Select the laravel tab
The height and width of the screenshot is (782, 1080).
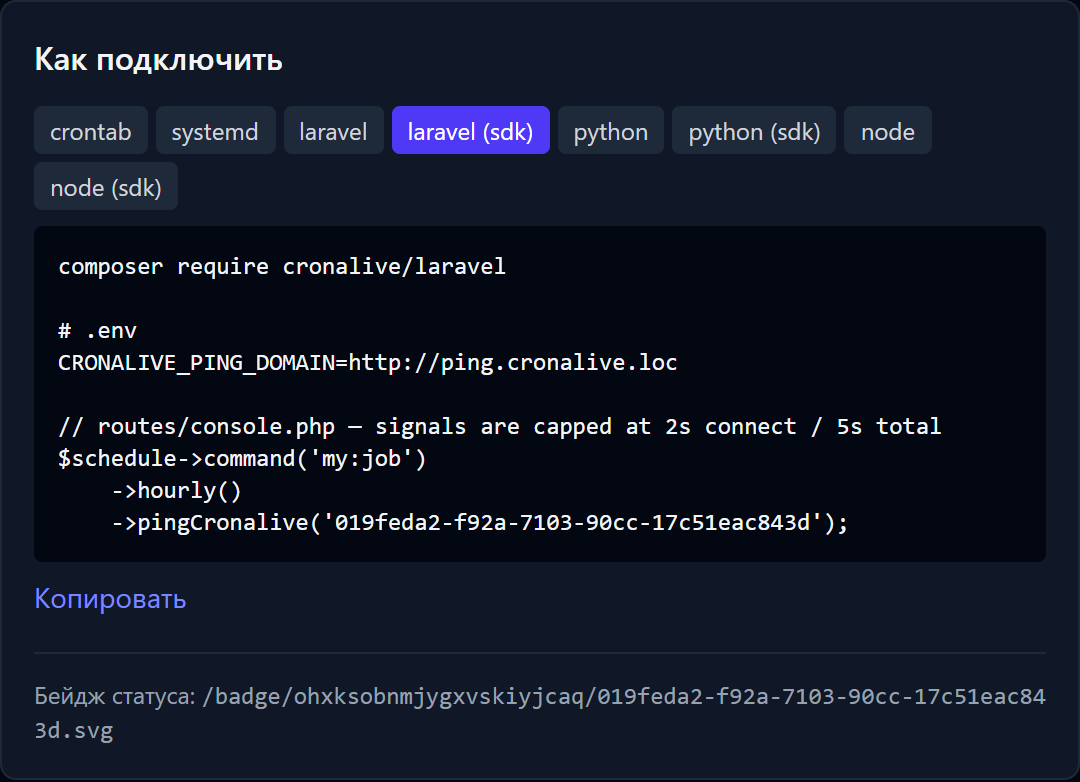pos(333,130)
